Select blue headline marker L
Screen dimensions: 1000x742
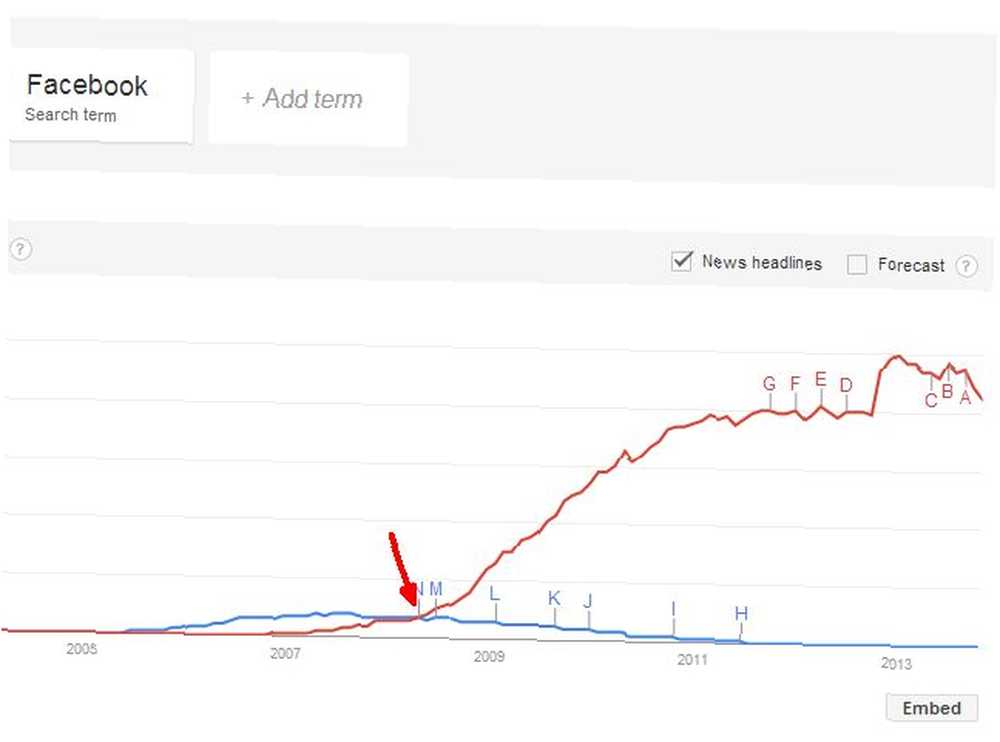(495, 593)
